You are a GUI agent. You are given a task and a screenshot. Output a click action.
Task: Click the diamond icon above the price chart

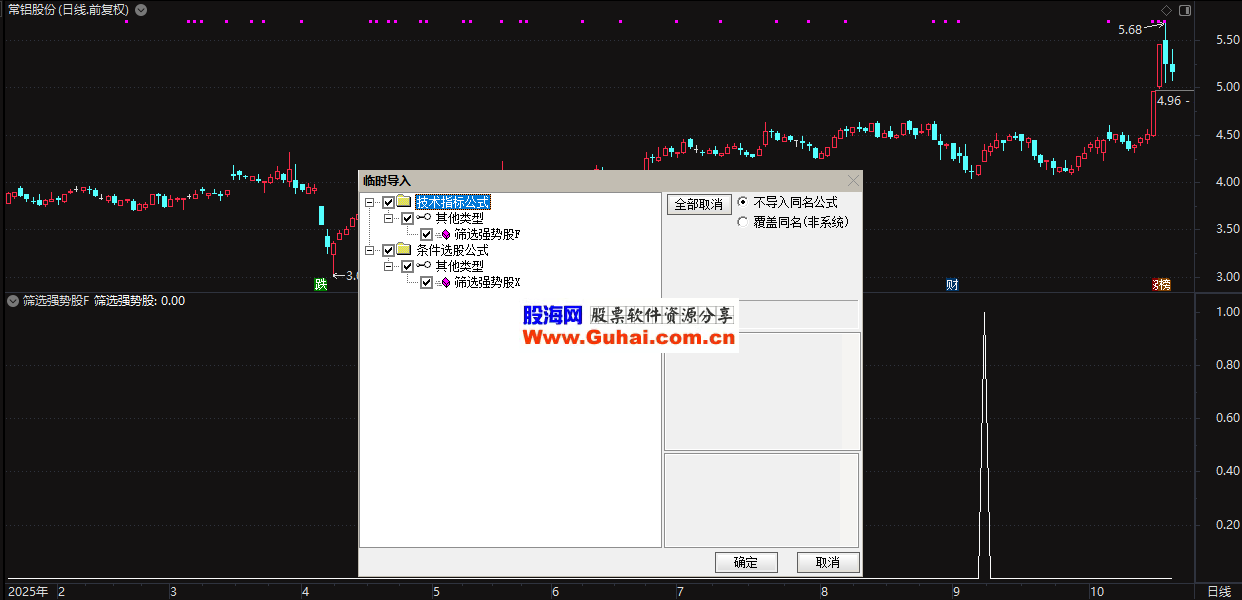tap(1166, 10)
